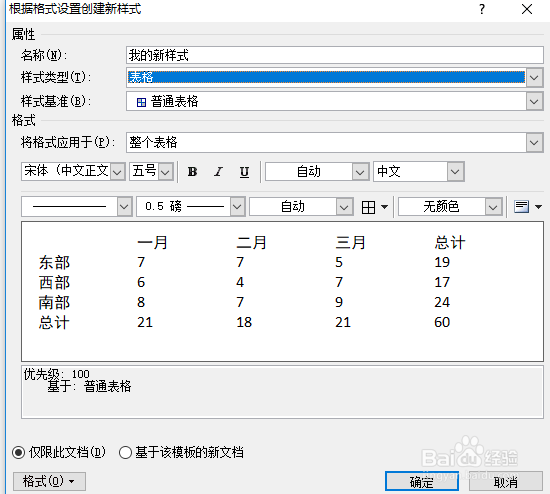Click the value 19 in preview table
This screenshot has height=494, width=550.
click(x=442, y=262)
